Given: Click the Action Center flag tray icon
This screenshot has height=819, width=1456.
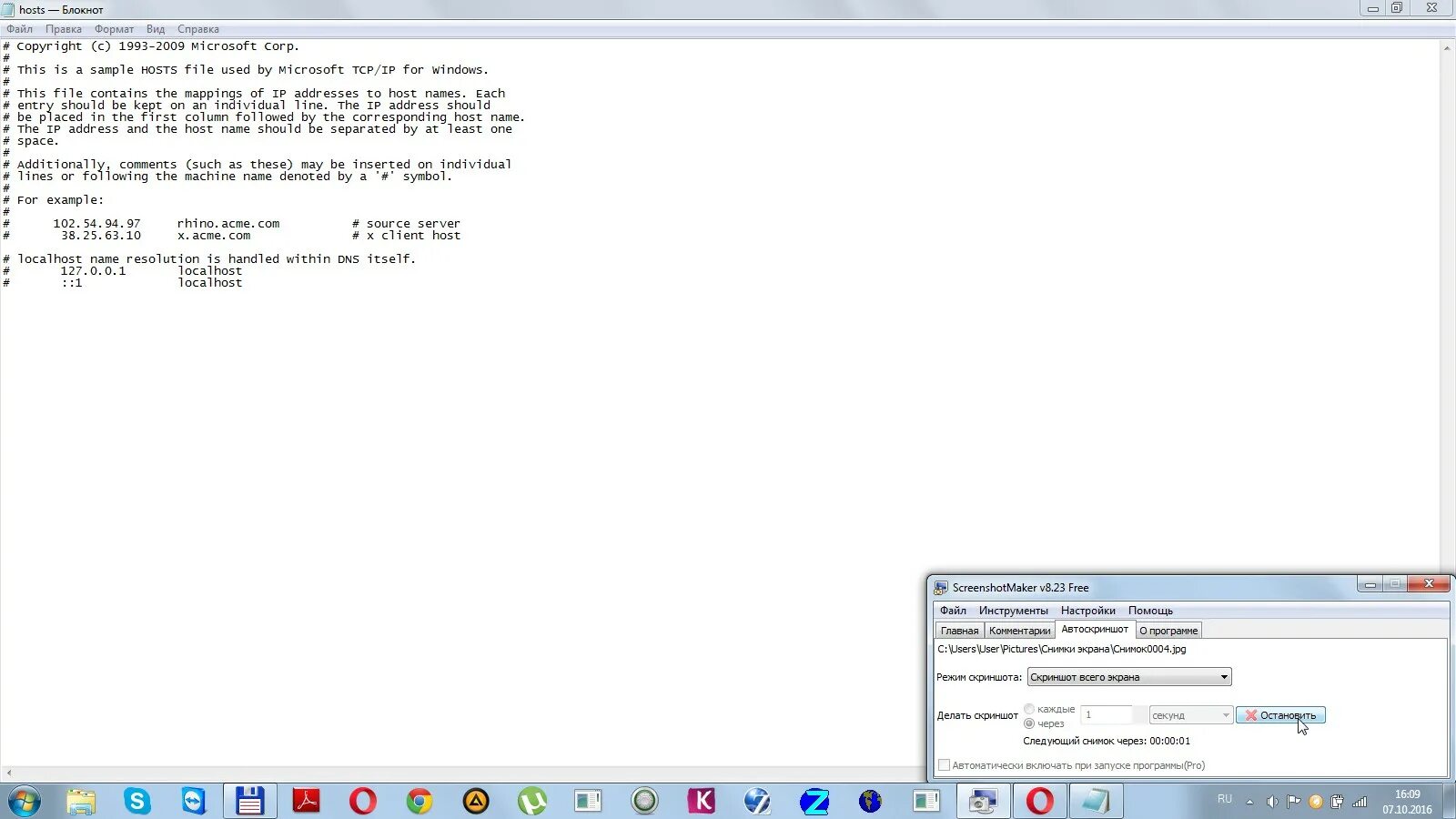Looking at the screenshot, I should (x=1293, y=802).
